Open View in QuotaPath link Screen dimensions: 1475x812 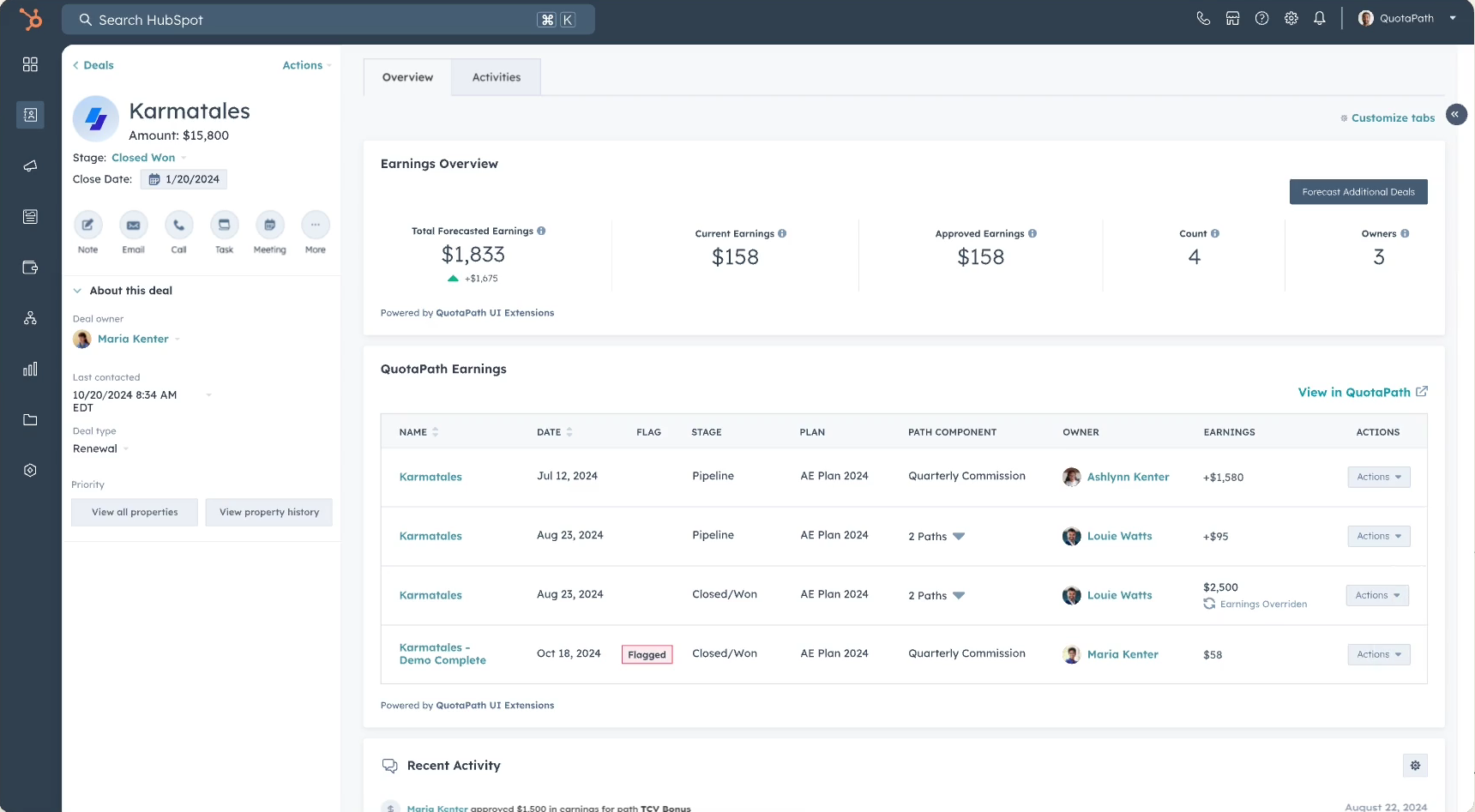[1363, 392]
